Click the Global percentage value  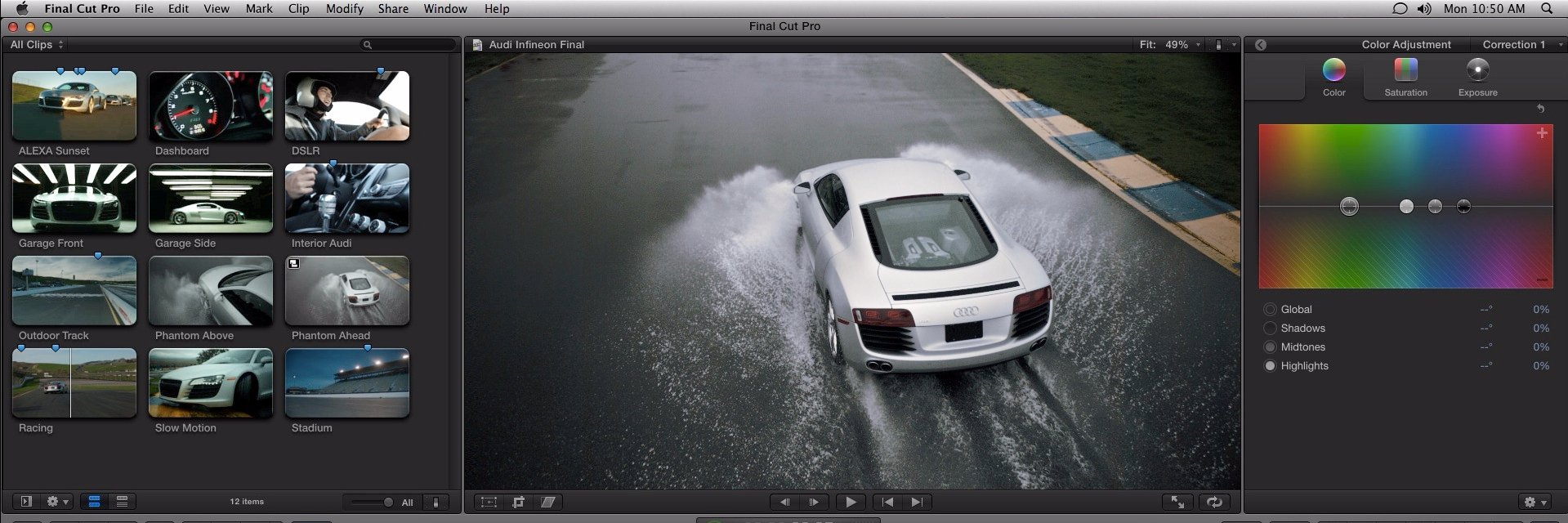tap(1541, 310)
